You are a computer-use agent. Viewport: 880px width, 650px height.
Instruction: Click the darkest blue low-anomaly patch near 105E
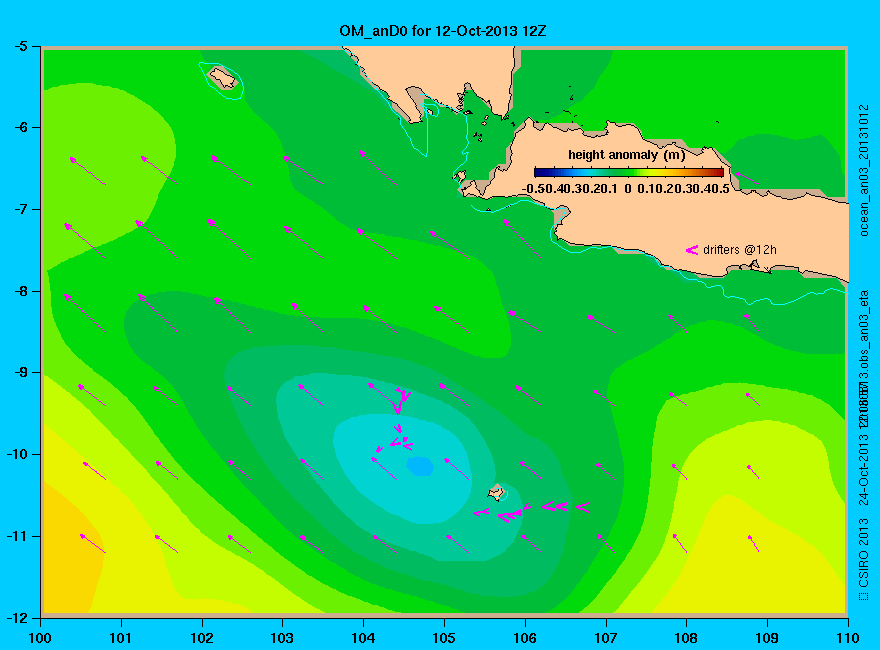(x=420, y=466)
